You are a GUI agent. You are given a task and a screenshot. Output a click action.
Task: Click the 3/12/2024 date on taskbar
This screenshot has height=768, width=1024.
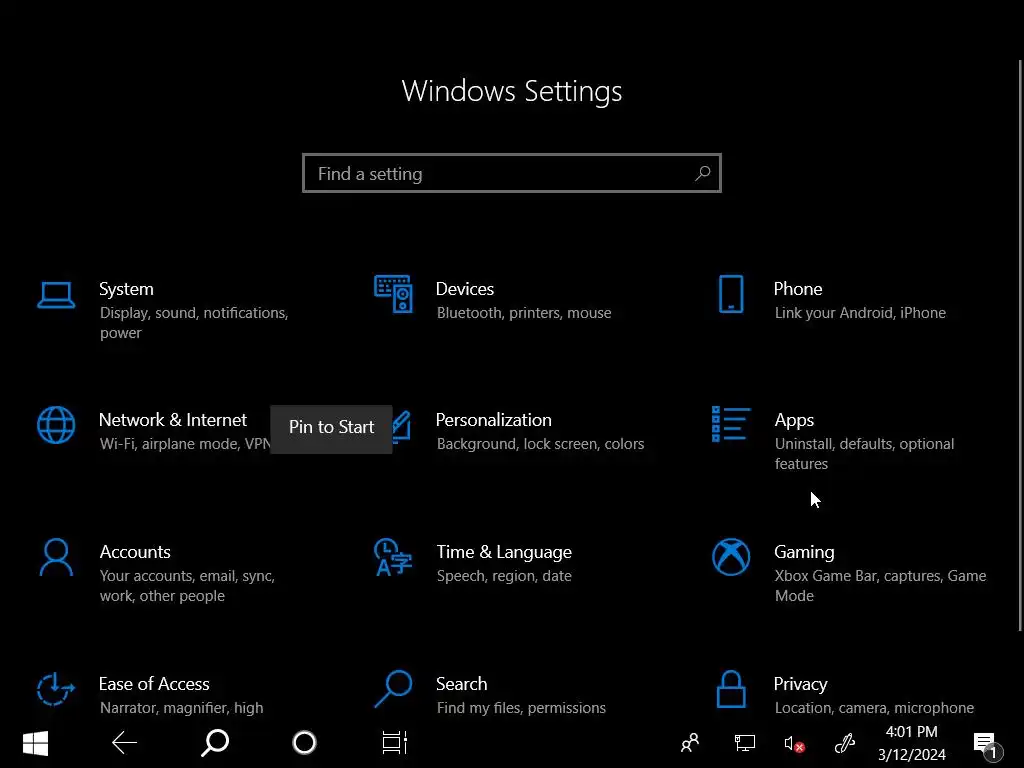912,755
